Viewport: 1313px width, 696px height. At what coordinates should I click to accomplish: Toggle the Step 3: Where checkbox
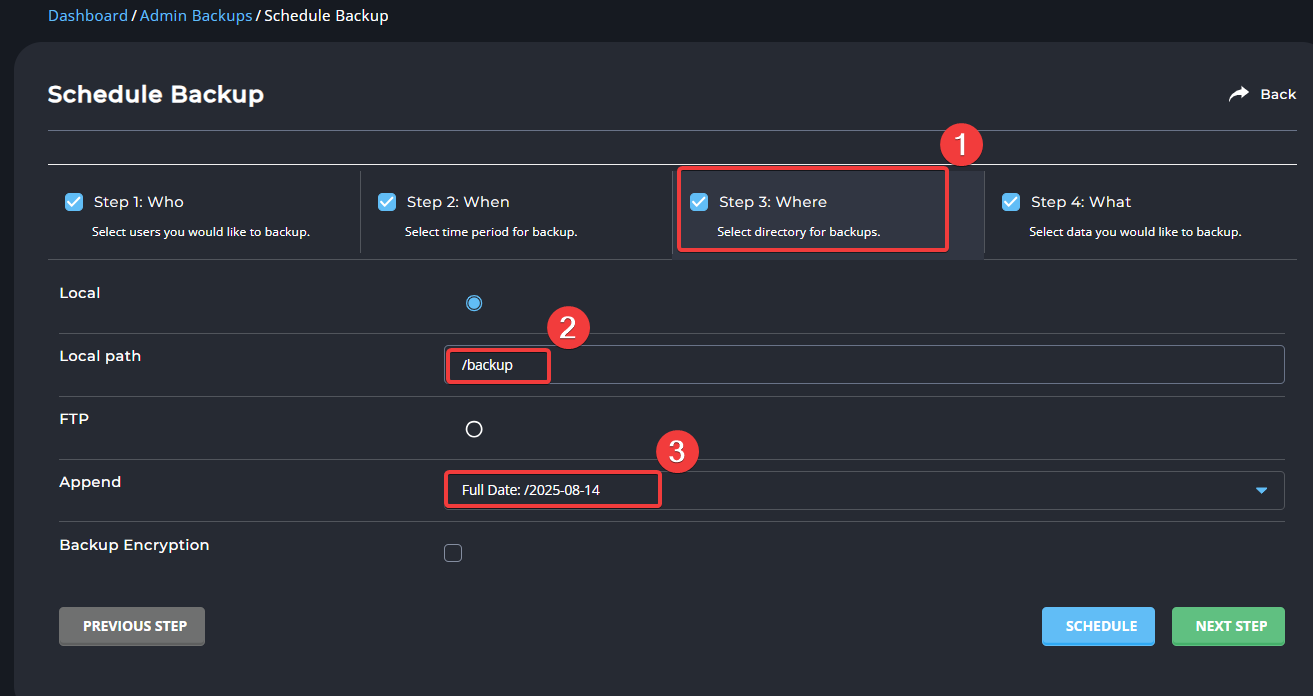tap(700, 202)
